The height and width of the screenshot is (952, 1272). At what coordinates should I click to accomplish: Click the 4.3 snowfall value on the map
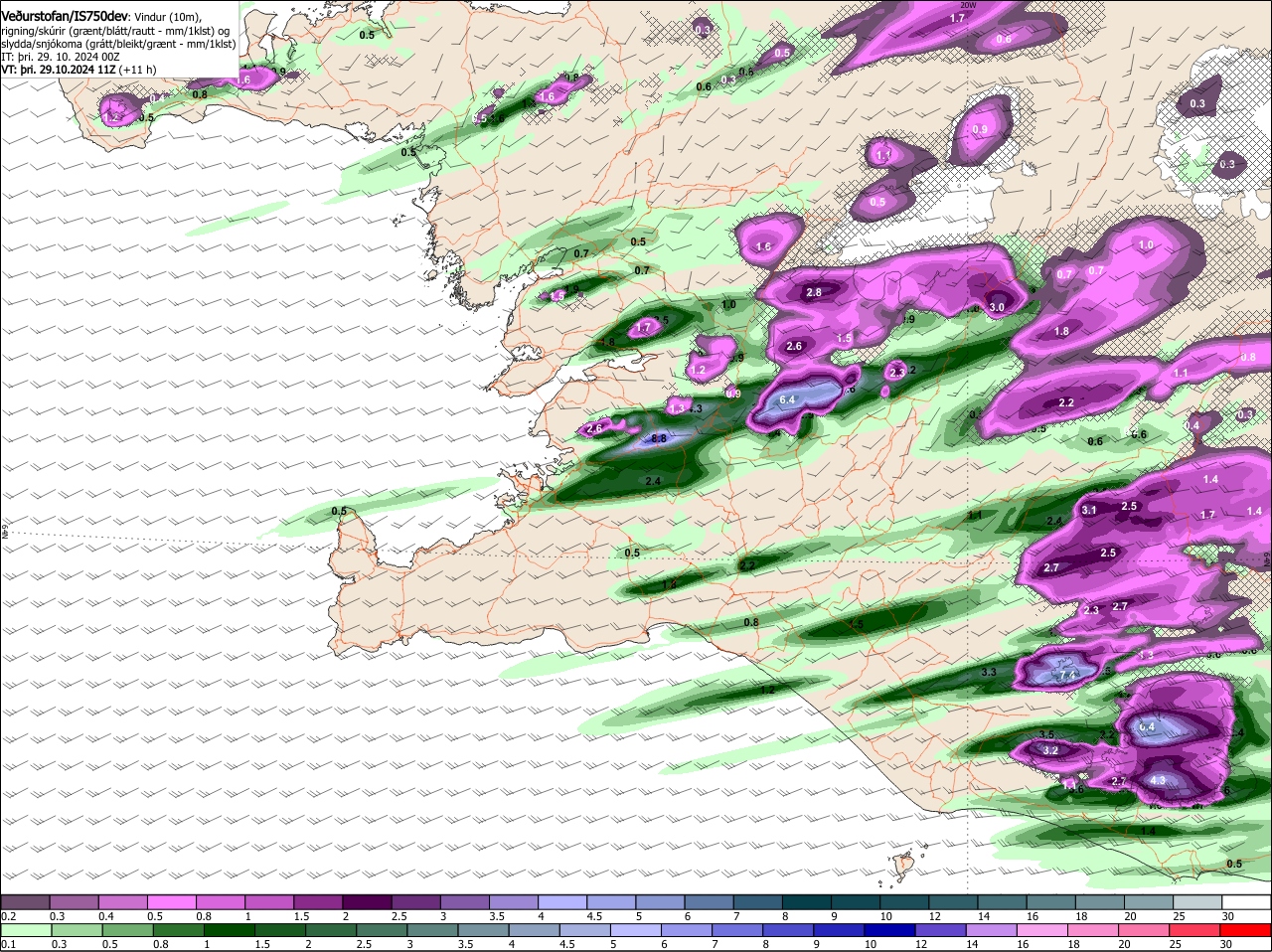tap(1157, 781)
